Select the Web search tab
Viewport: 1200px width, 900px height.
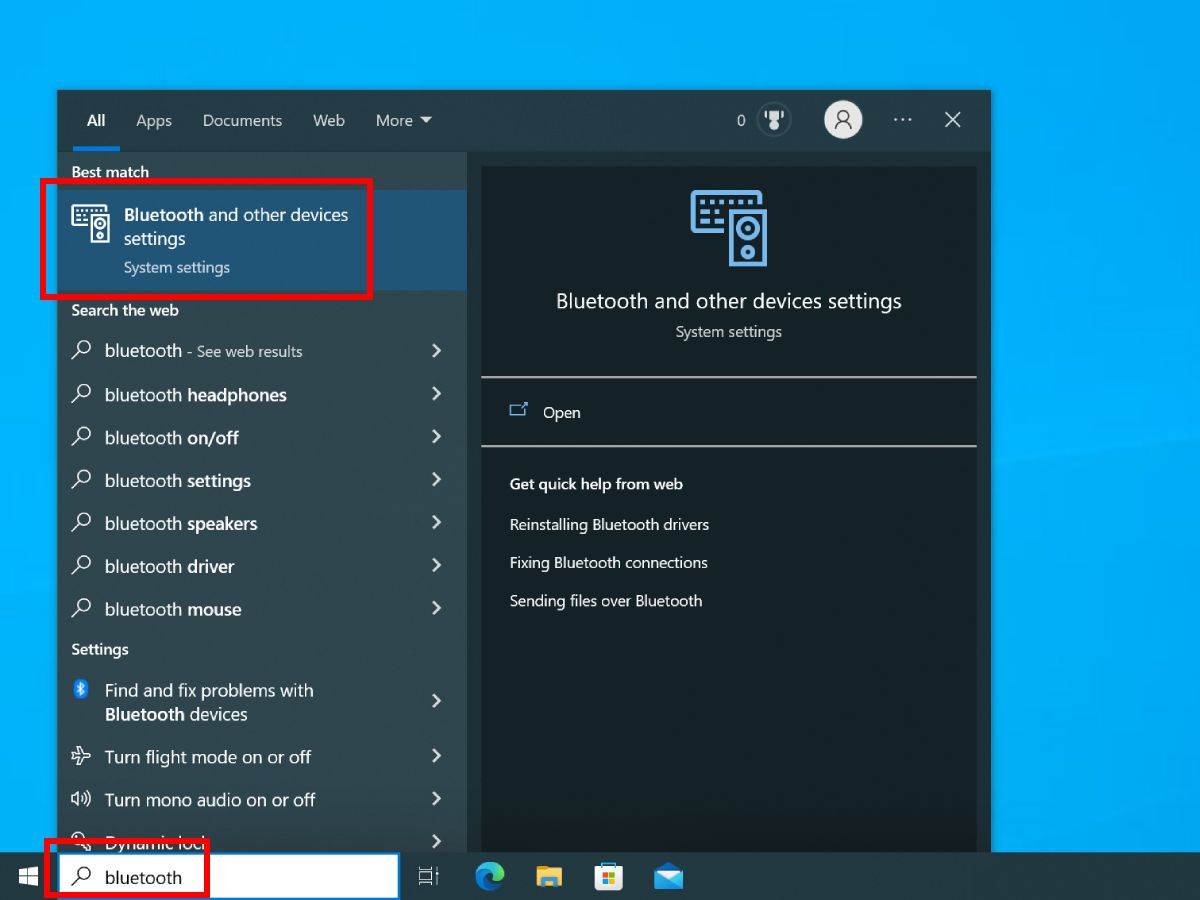pos(328,120)
